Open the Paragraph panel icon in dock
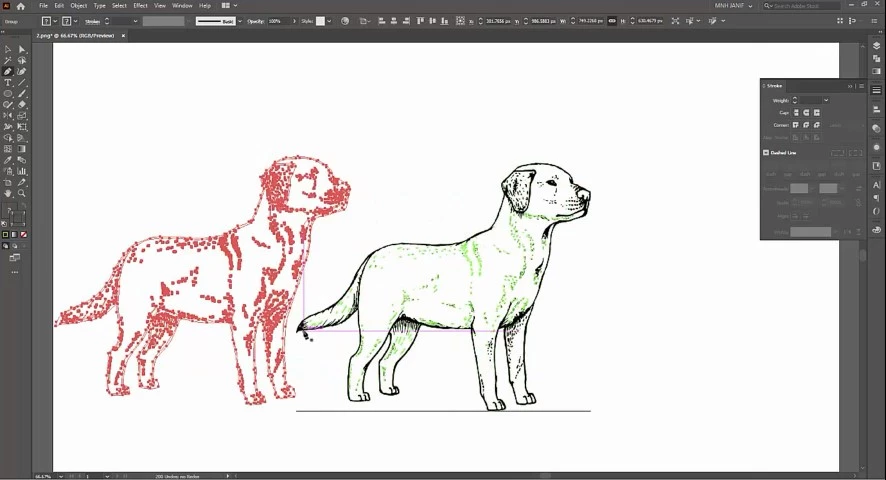The height and width of the screenshot is (480, 886). tap(876, 198)
